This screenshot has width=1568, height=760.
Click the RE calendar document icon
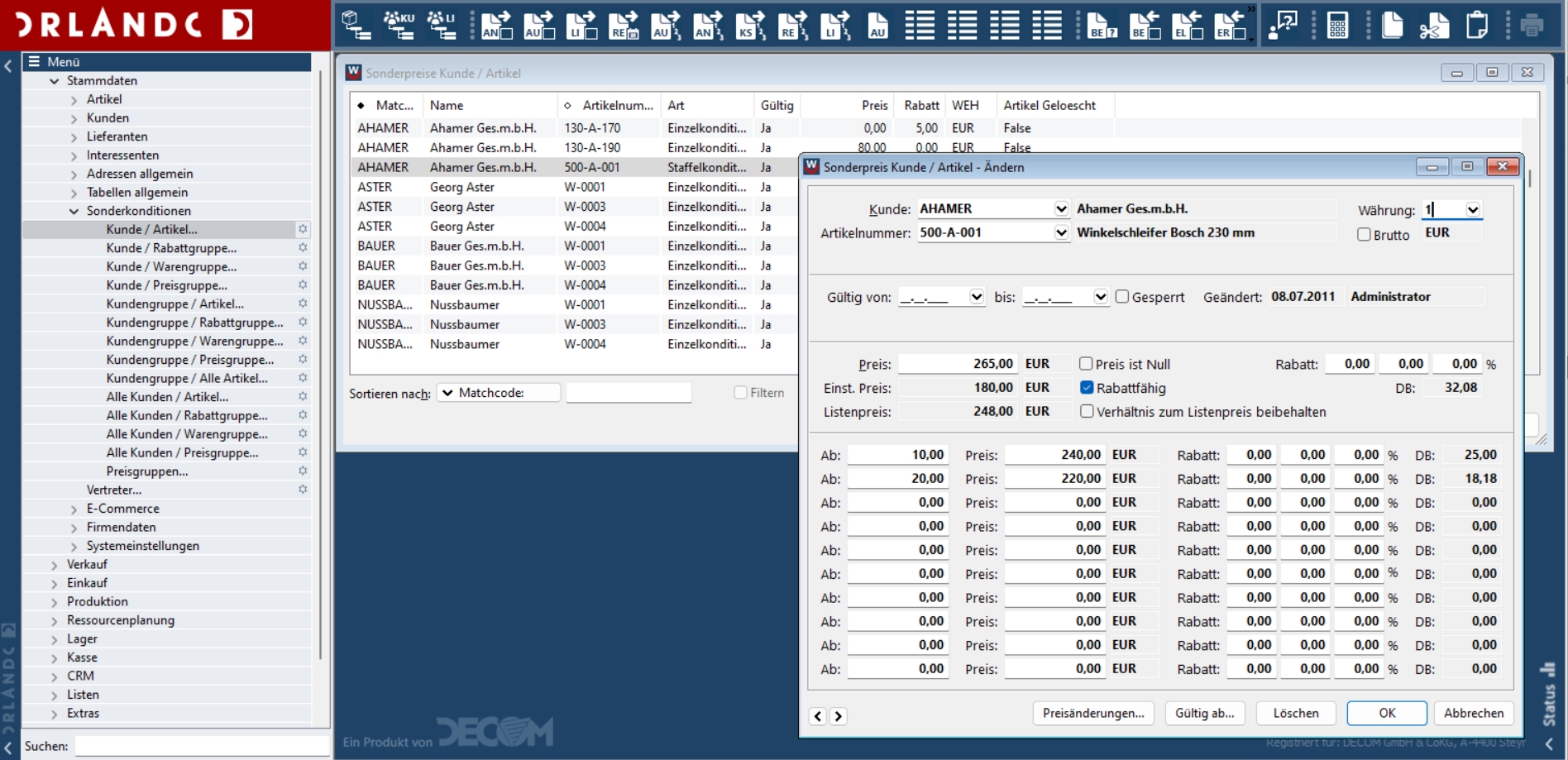coord(624,25)
